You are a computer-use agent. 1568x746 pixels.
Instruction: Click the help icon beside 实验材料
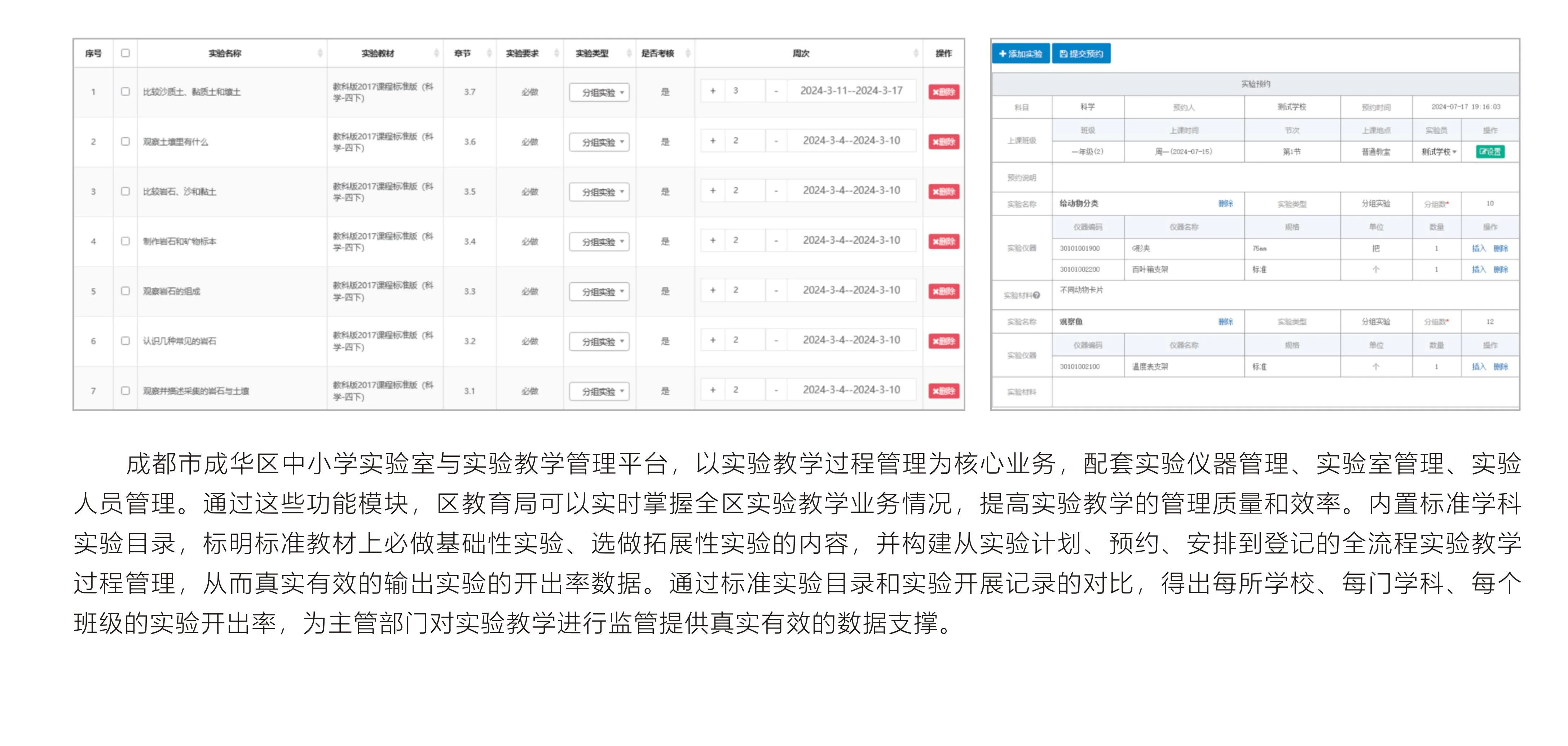point(1036,295)
